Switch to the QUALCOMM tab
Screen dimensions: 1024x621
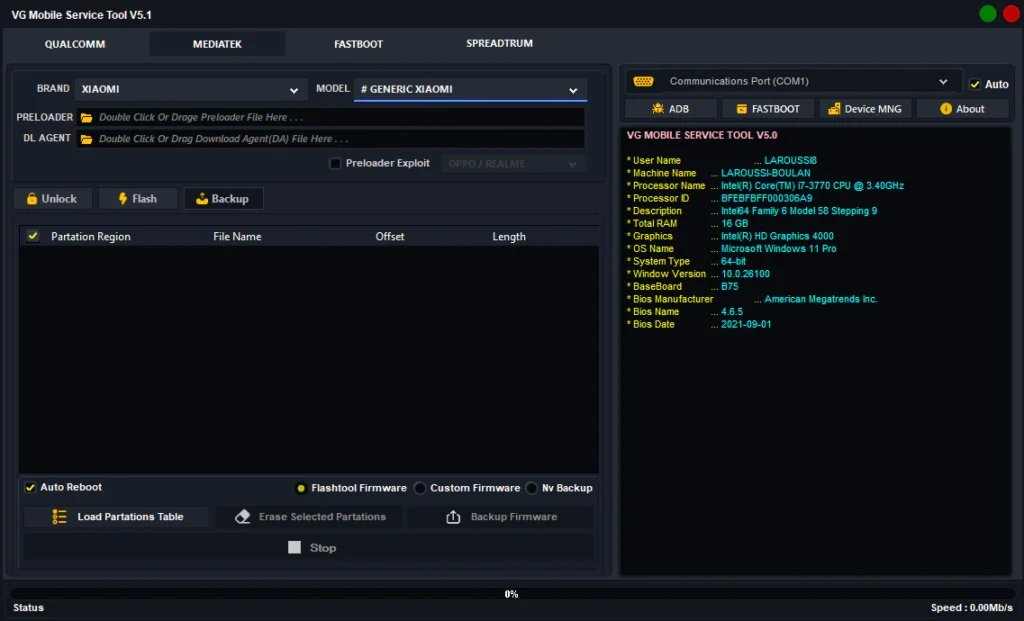coord(74,44)
